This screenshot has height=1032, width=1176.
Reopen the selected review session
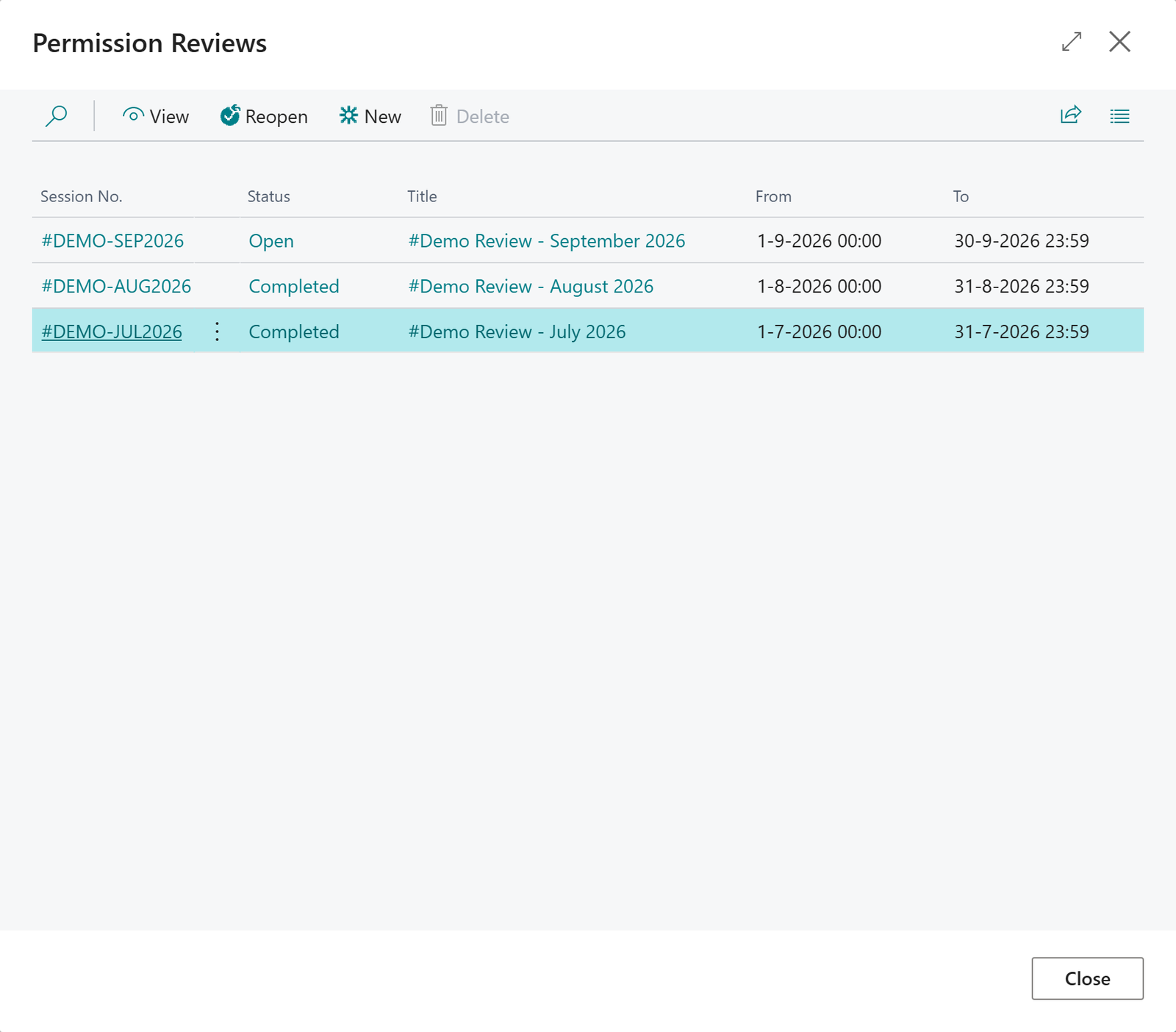tap(264, 116)
